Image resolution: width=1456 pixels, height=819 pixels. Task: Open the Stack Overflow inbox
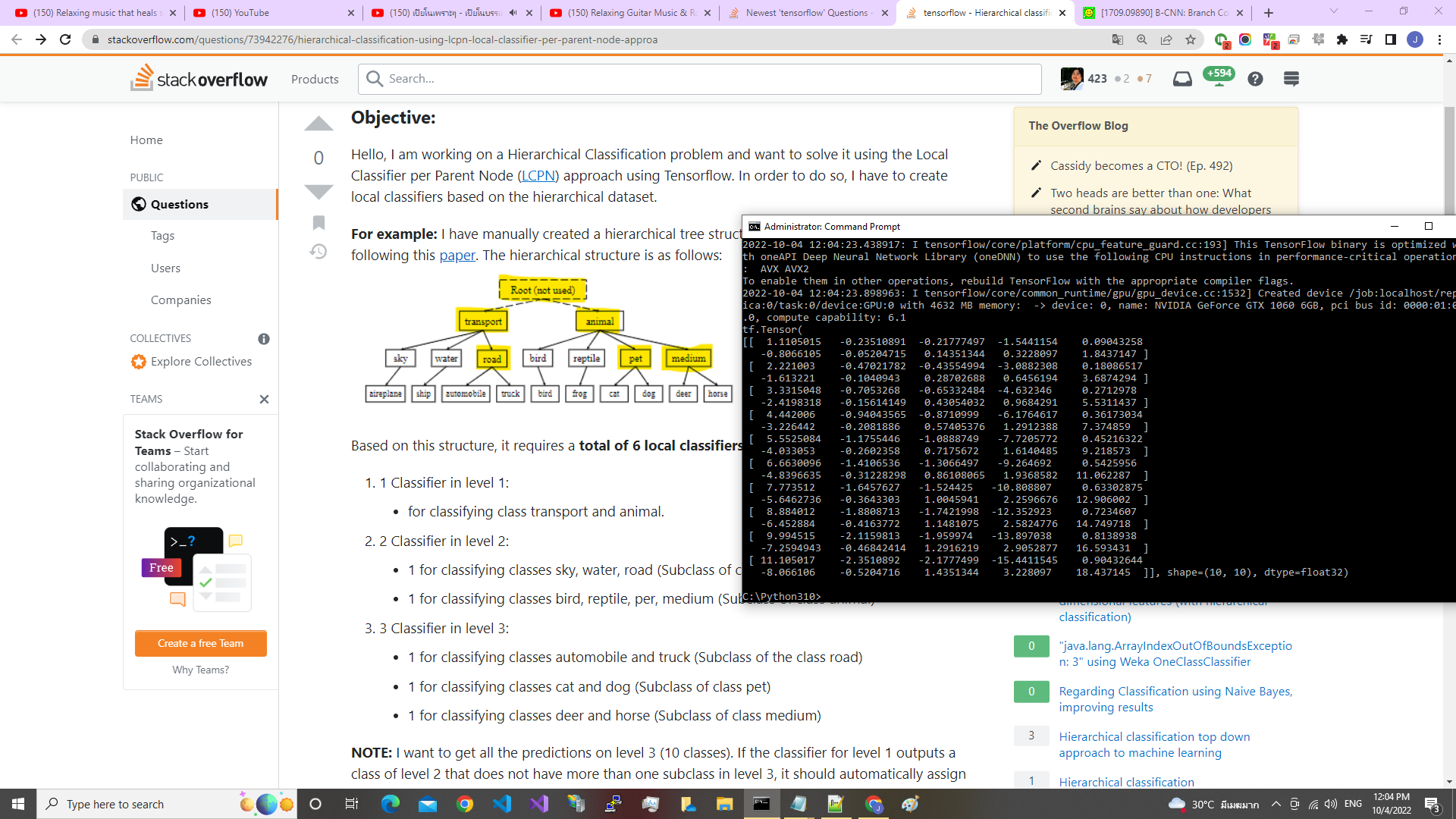[1182, 79]
